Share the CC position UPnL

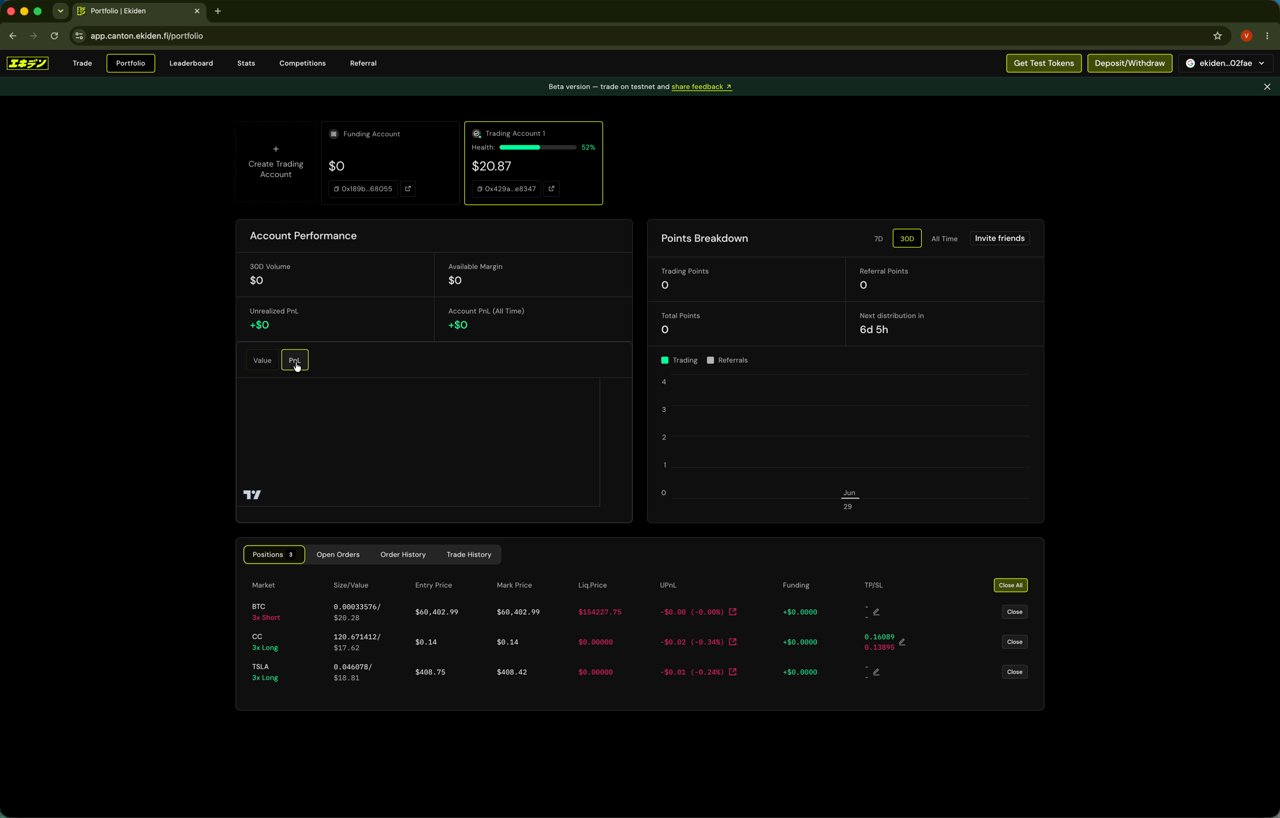[733, 642]
